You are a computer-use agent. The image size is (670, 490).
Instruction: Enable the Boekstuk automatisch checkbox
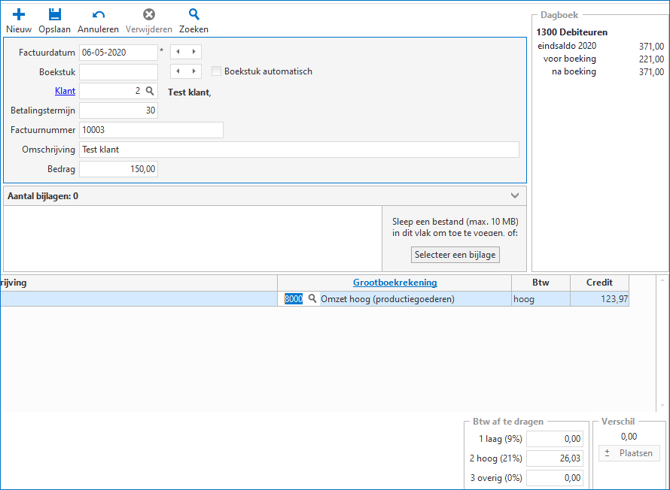[216, 72]
